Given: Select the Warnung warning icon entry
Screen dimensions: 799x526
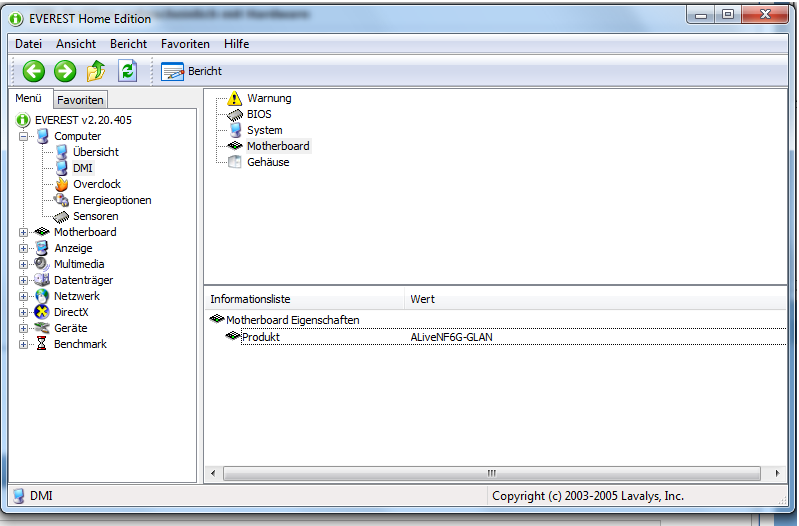Looking at the screenshot, I should point(259,98).
